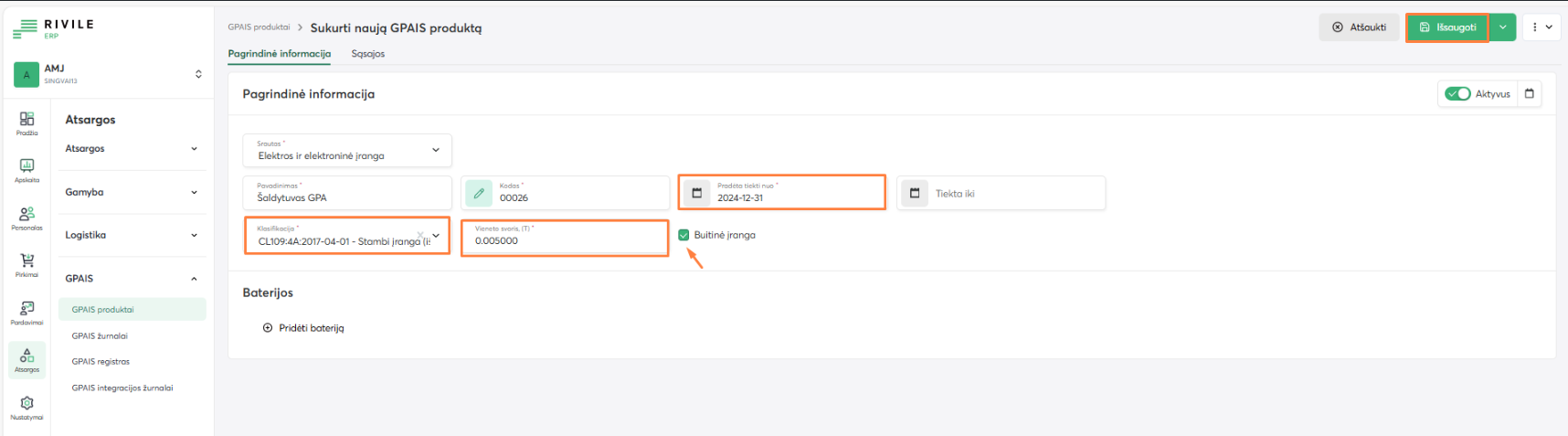The image size is (1568, 436).
Task: Click the Išsaugoti save button
Action: coord(1447,27)
